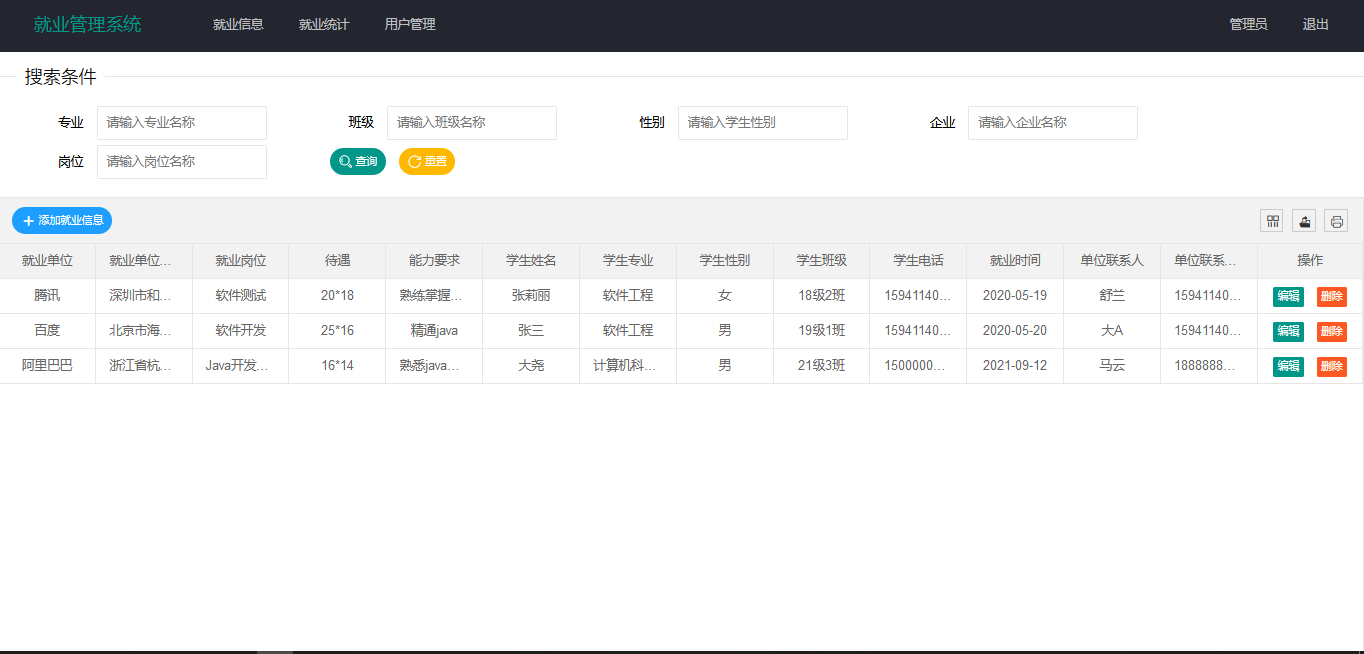Switch to the 就业统计 section

[x=323, y=24]
